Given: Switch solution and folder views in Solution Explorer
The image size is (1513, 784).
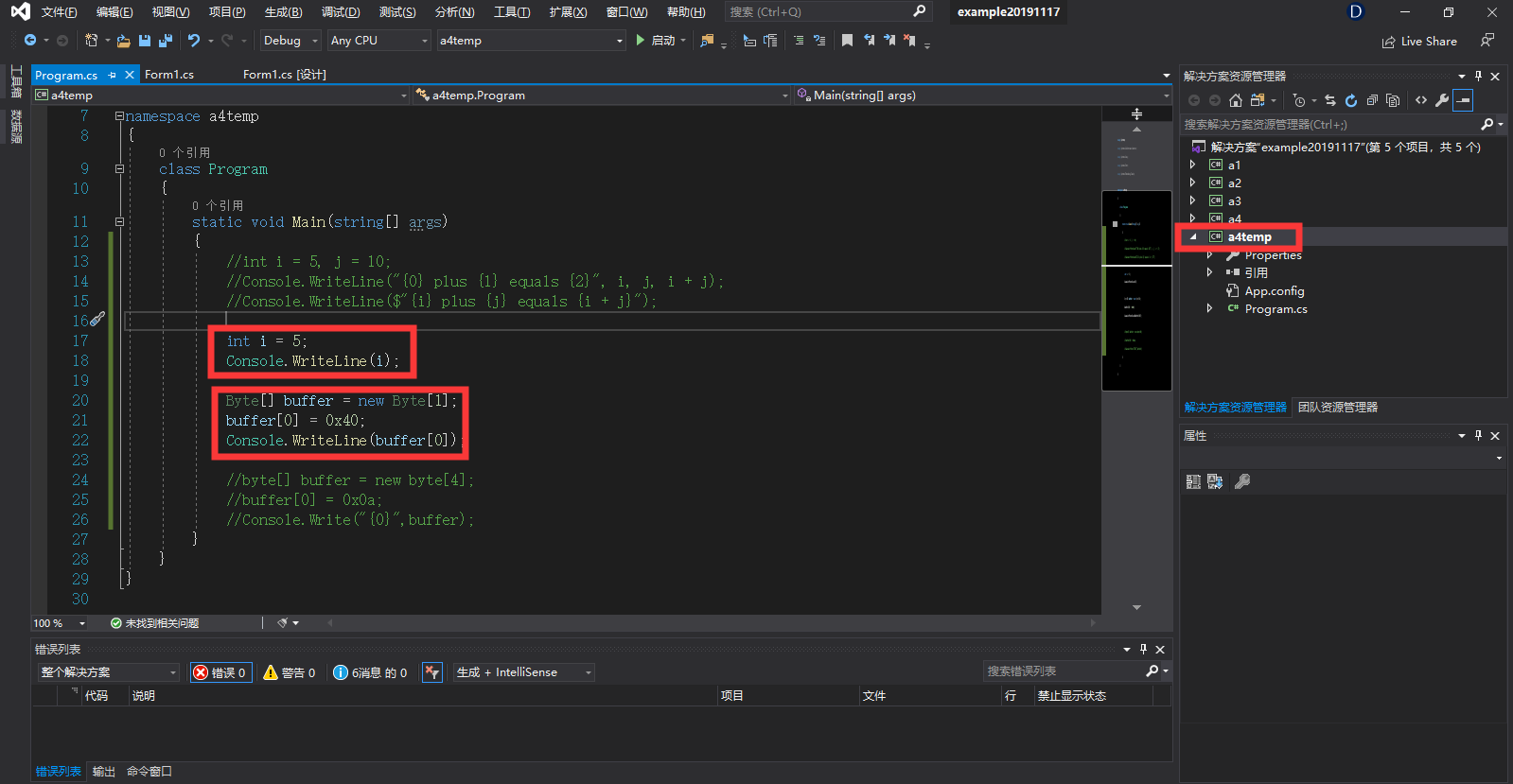Looking at the screenshot, I should pyautogui.click(x=1258, y=100).
